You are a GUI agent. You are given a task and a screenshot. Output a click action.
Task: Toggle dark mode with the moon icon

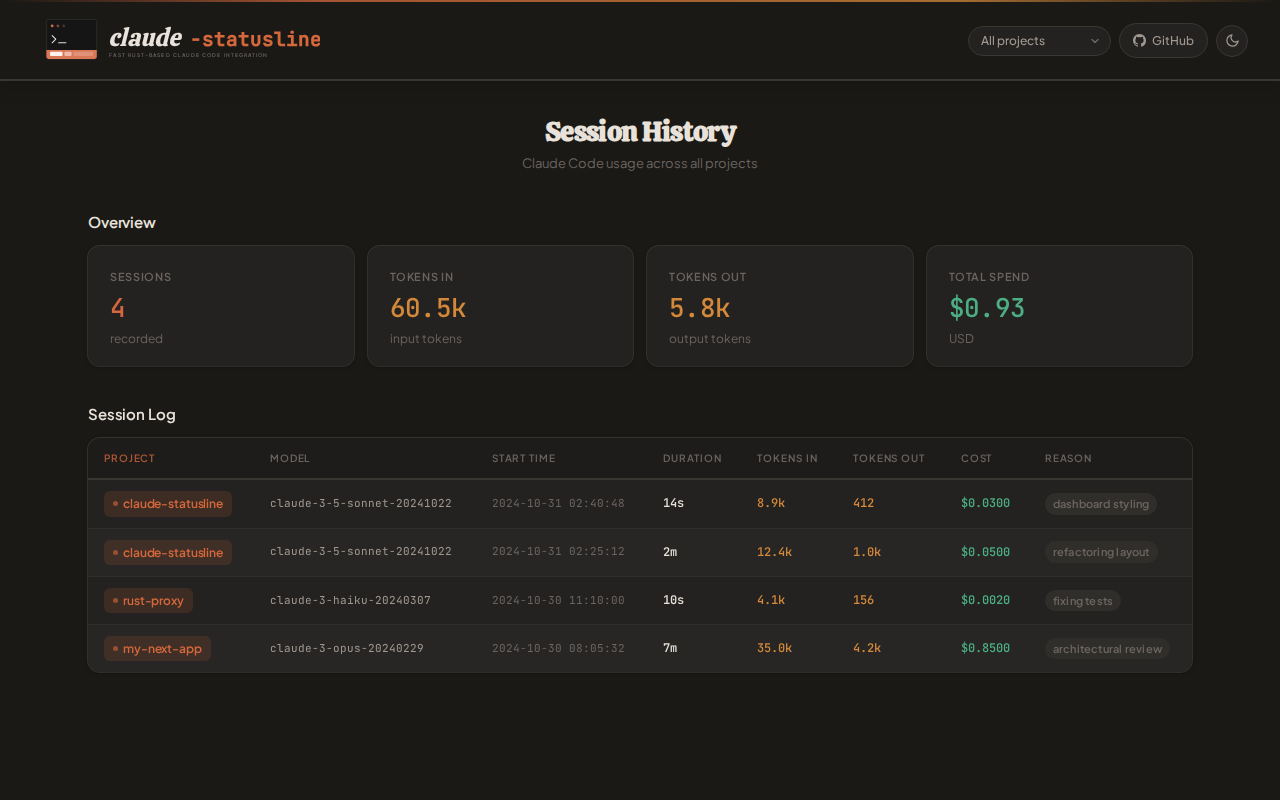coord(1231,40)
